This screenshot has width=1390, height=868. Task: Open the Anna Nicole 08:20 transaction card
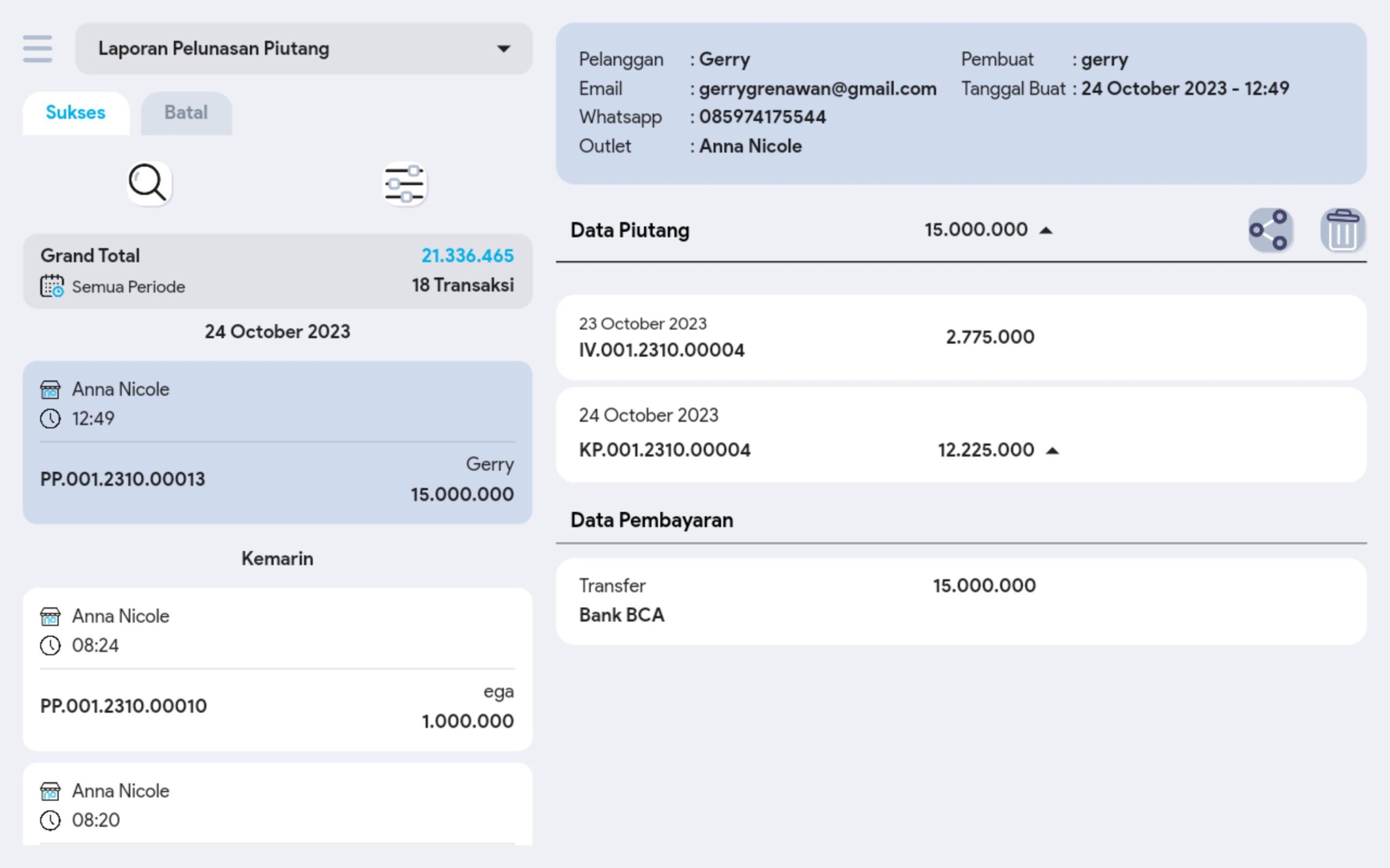277,805
